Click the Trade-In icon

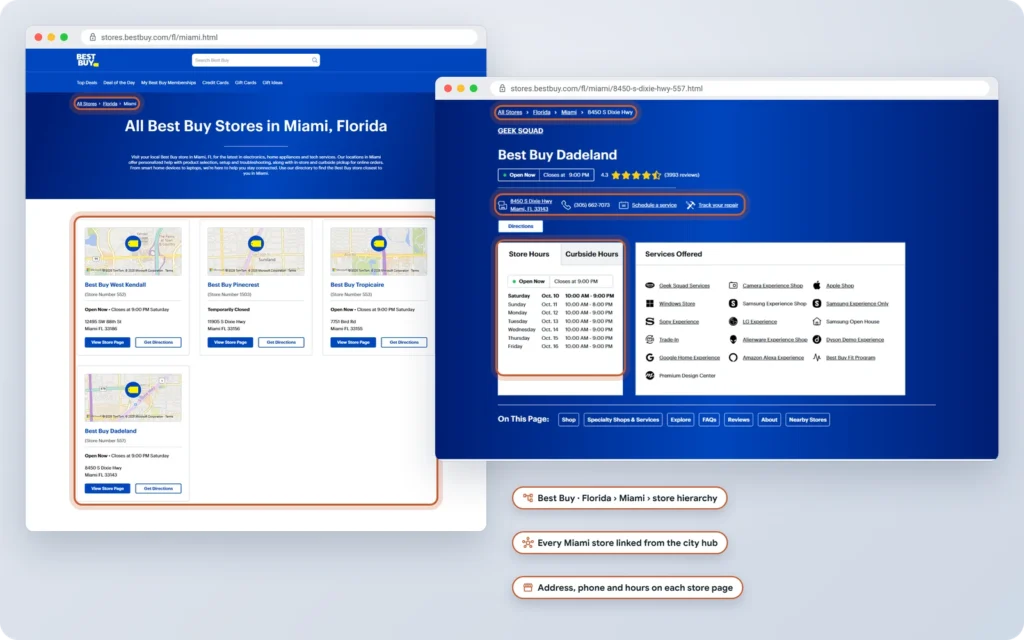point(649,340)
